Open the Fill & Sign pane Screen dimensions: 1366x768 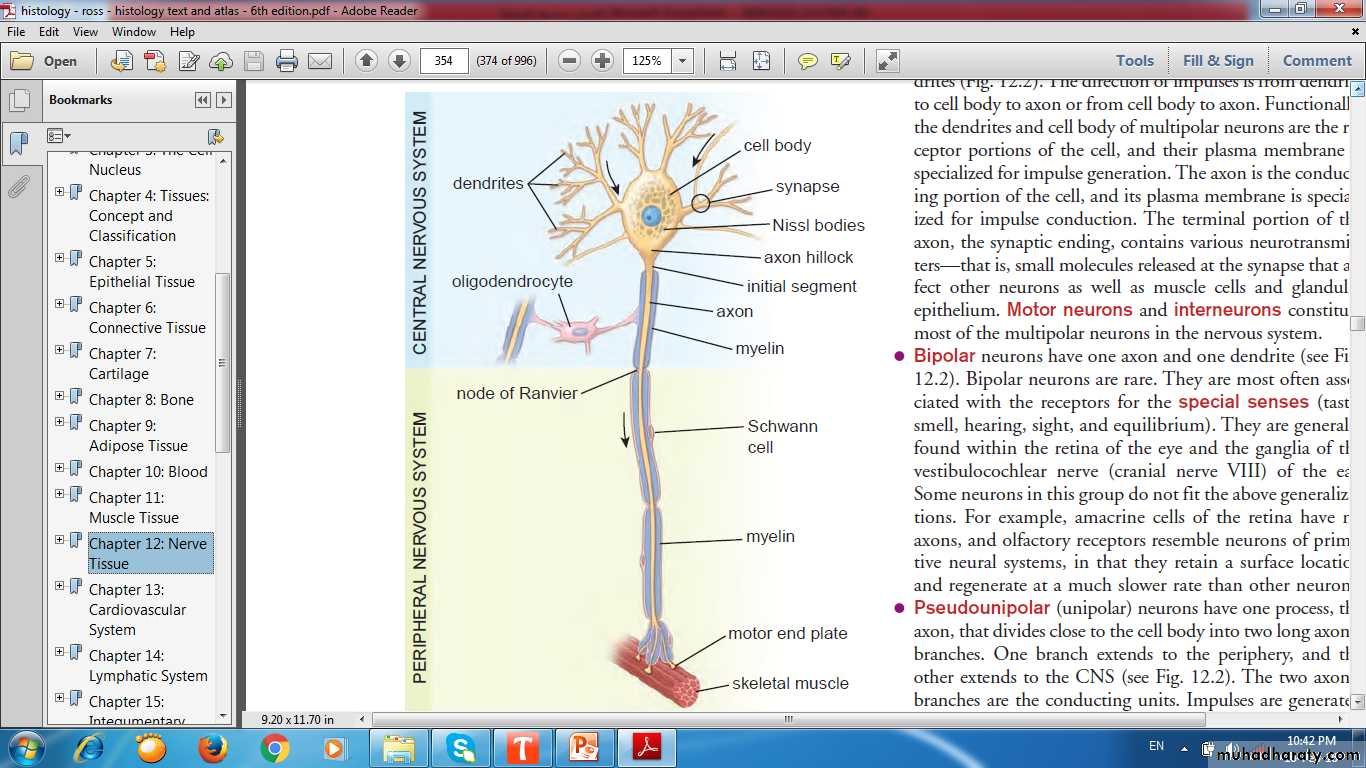[x=1218, y=61]
